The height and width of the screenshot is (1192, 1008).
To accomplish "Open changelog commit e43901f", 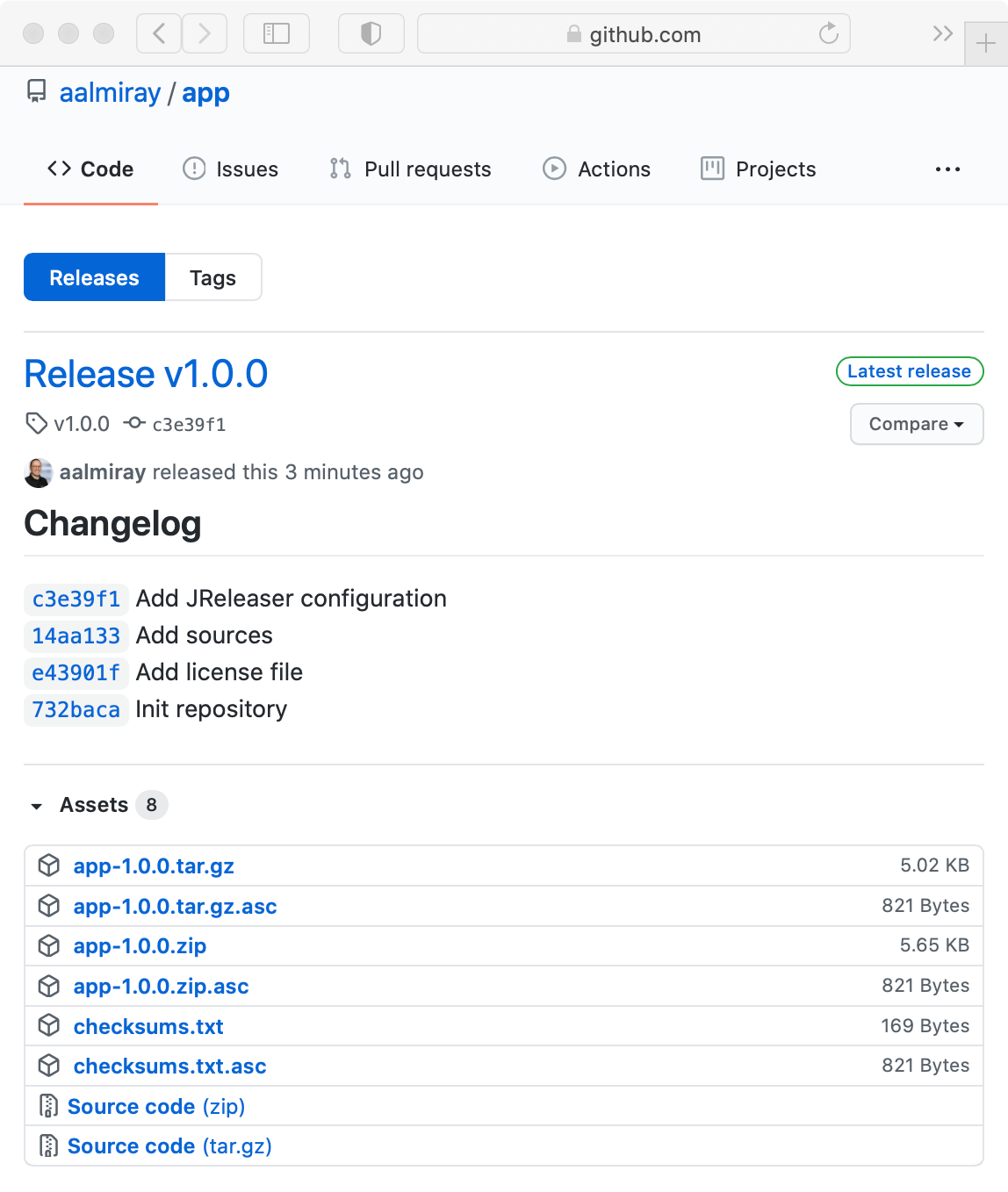I will coord(76,672).
